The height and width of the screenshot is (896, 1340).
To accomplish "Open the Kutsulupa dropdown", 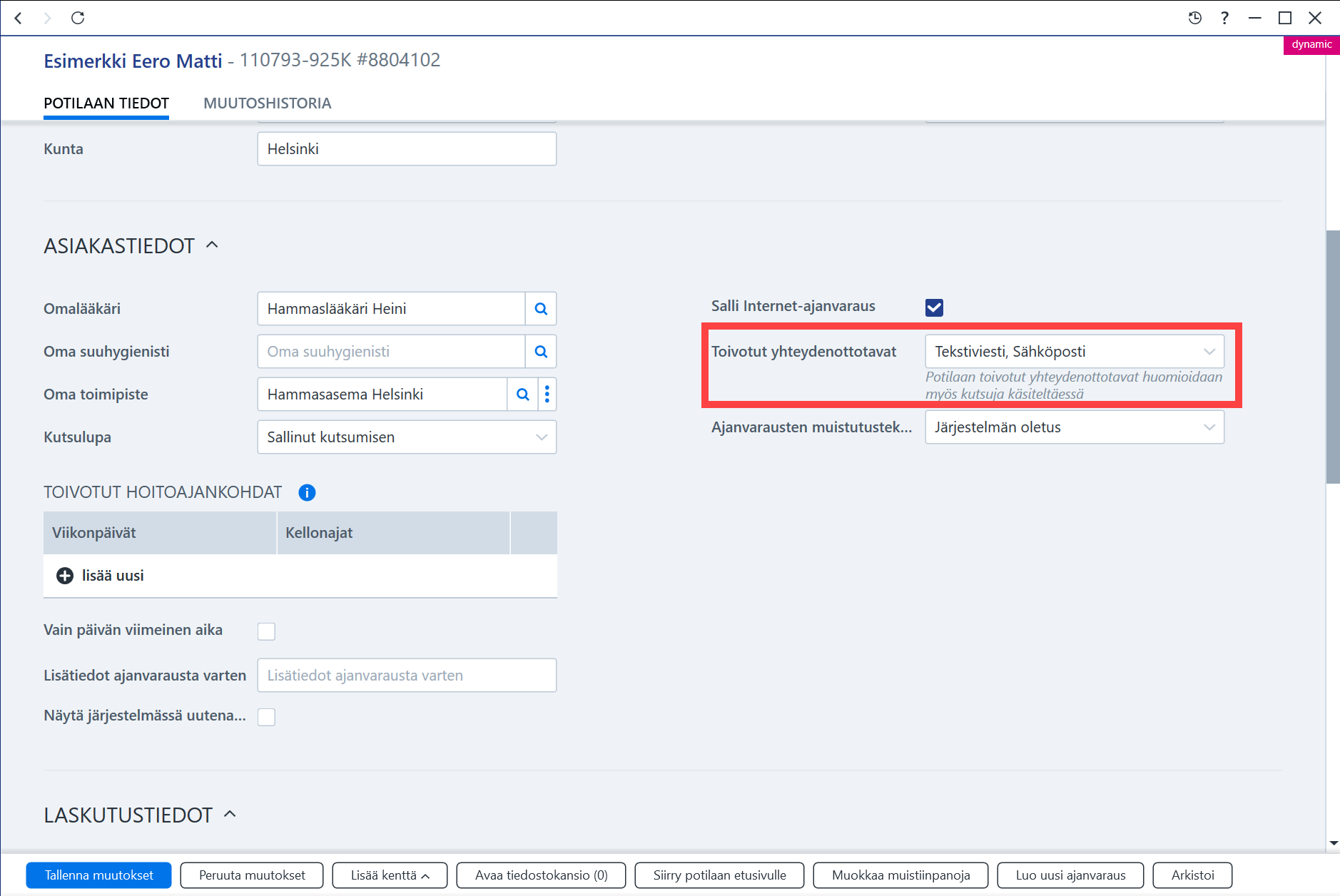I will [407, 437].
